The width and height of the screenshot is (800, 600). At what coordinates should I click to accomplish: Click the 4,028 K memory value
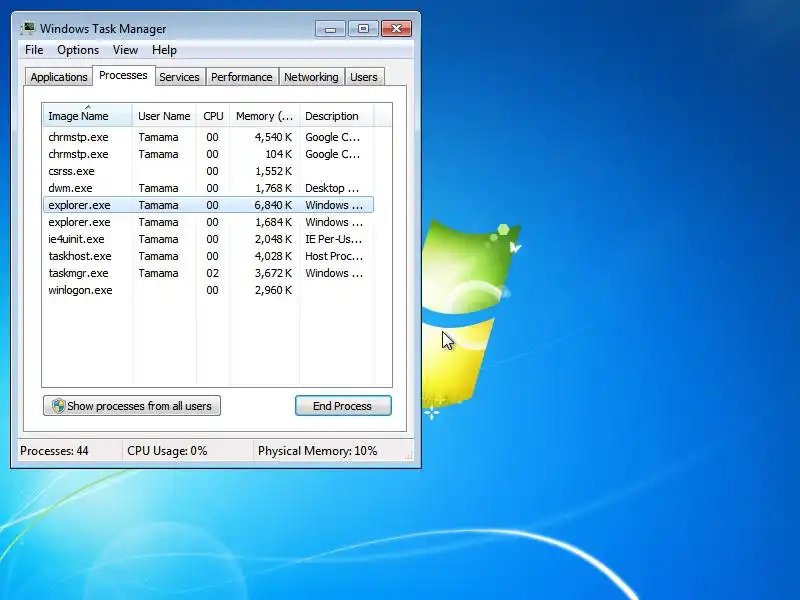click(273, 256)
